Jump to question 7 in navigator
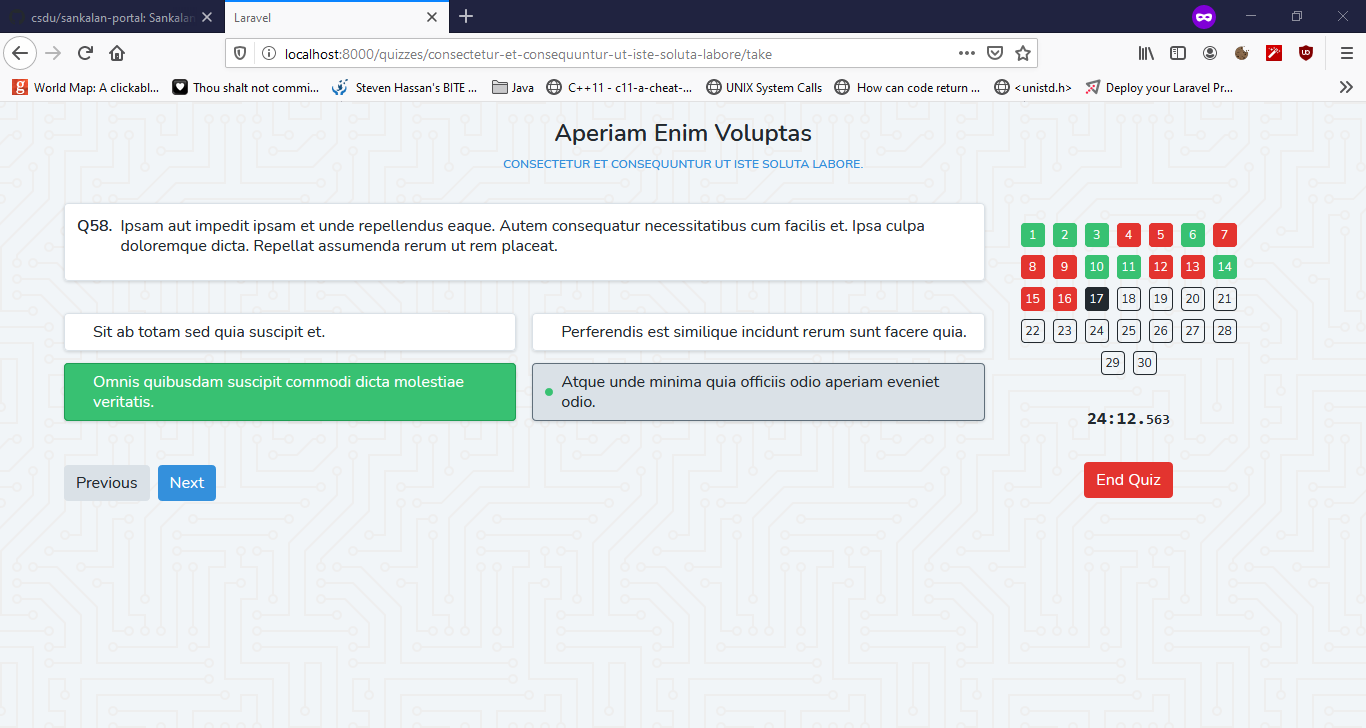 coord(1225,236)
